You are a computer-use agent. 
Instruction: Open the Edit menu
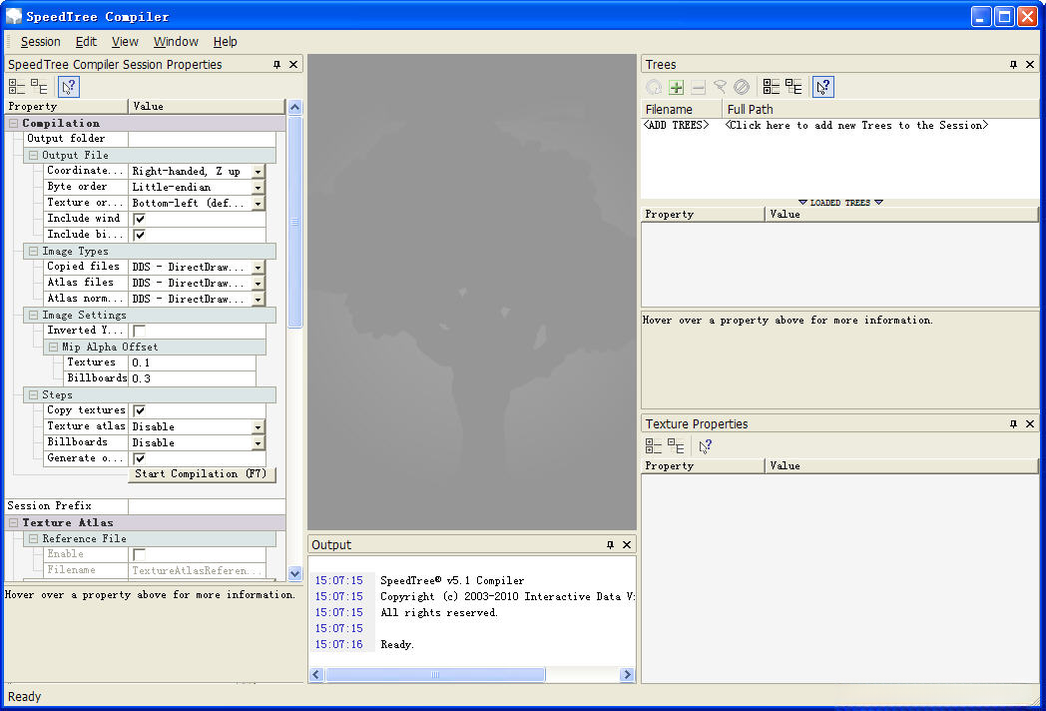tap(86, 41)
